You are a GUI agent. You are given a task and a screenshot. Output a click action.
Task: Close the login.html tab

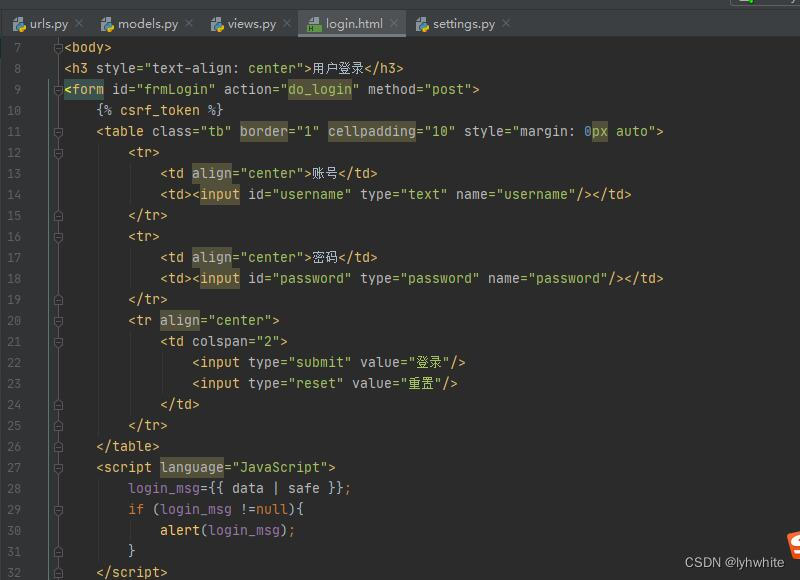(x=393, y=23)
